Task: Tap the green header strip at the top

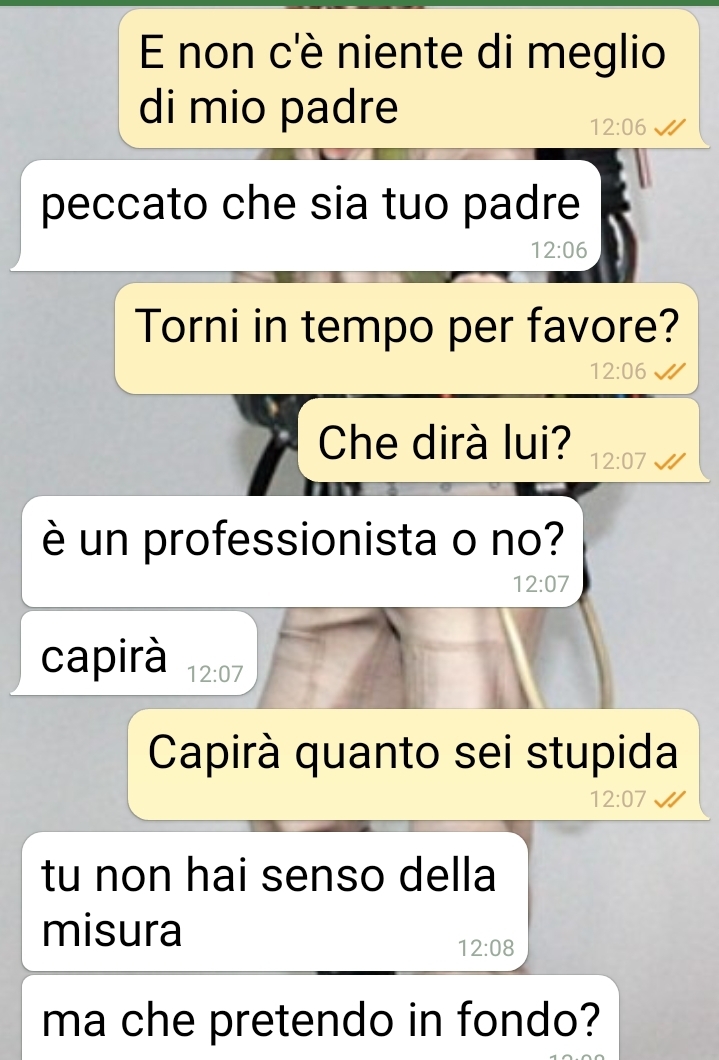Action: pos(360,3)
